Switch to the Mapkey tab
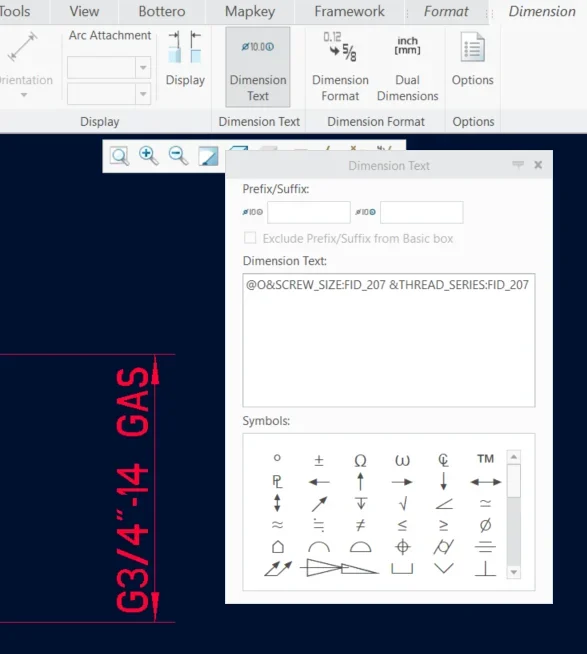The image size is (587, 654). [x=250, y=11]
